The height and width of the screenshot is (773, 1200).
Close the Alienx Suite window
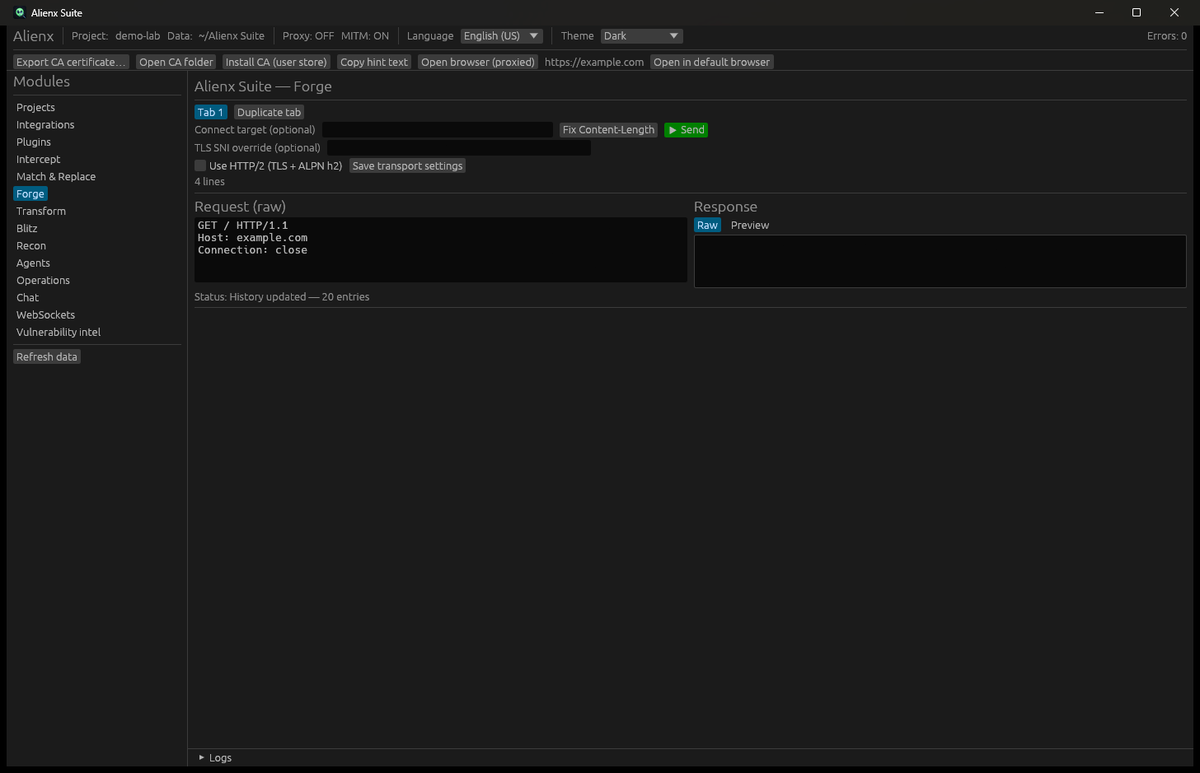pyautogui.click(x=1174, y=13)
